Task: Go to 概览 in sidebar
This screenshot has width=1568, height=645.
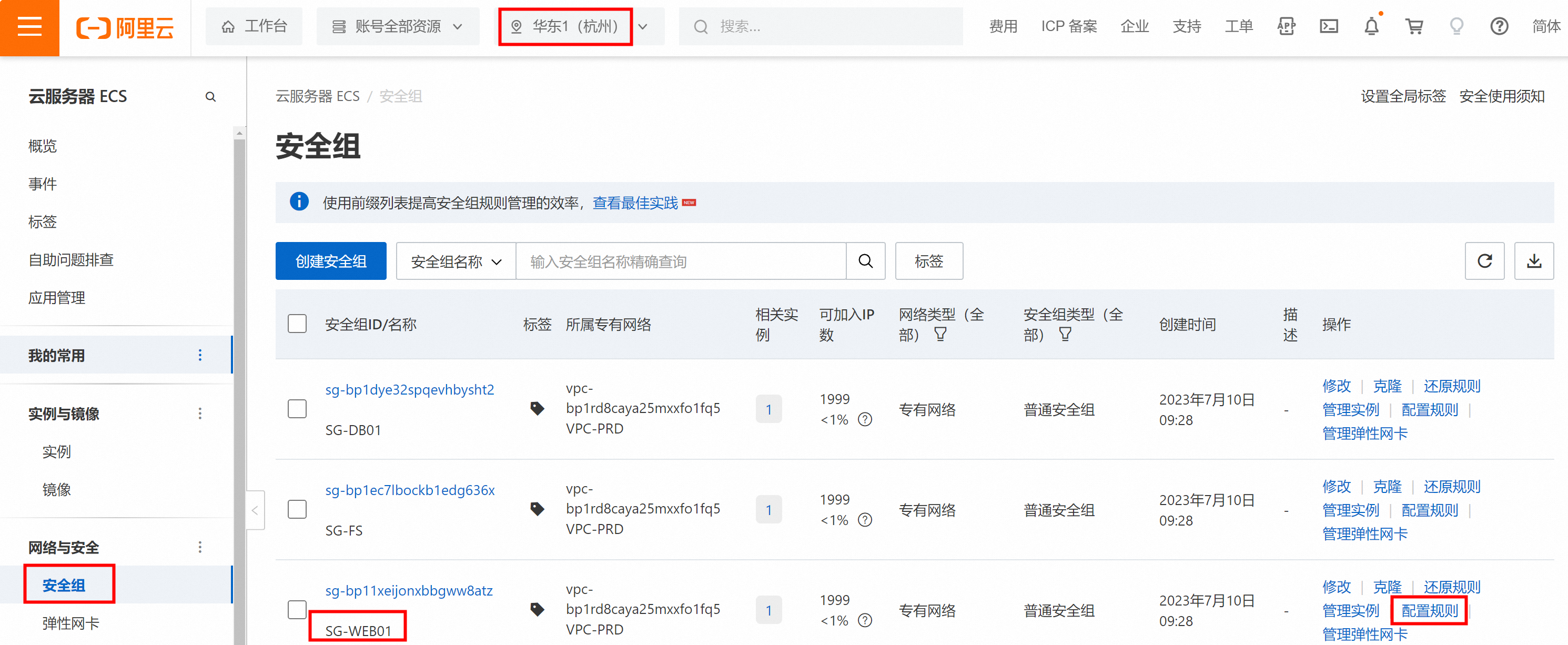Action: coord(43,146)
